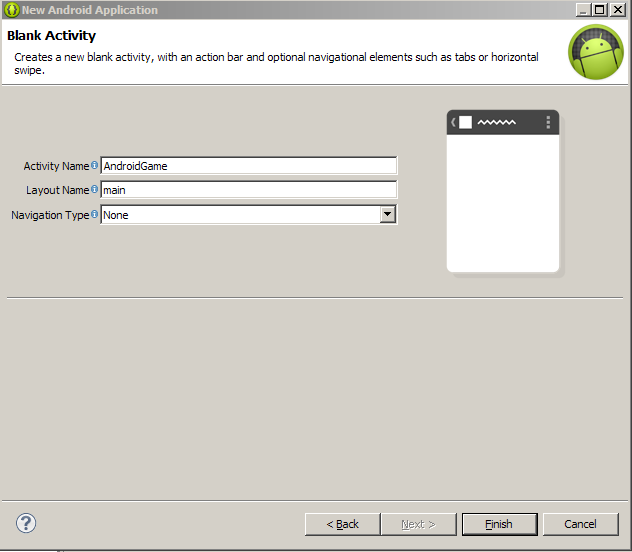The image size is (632, 552).
Task: Minimize the New Android Application window
Action: coord(583,9)
